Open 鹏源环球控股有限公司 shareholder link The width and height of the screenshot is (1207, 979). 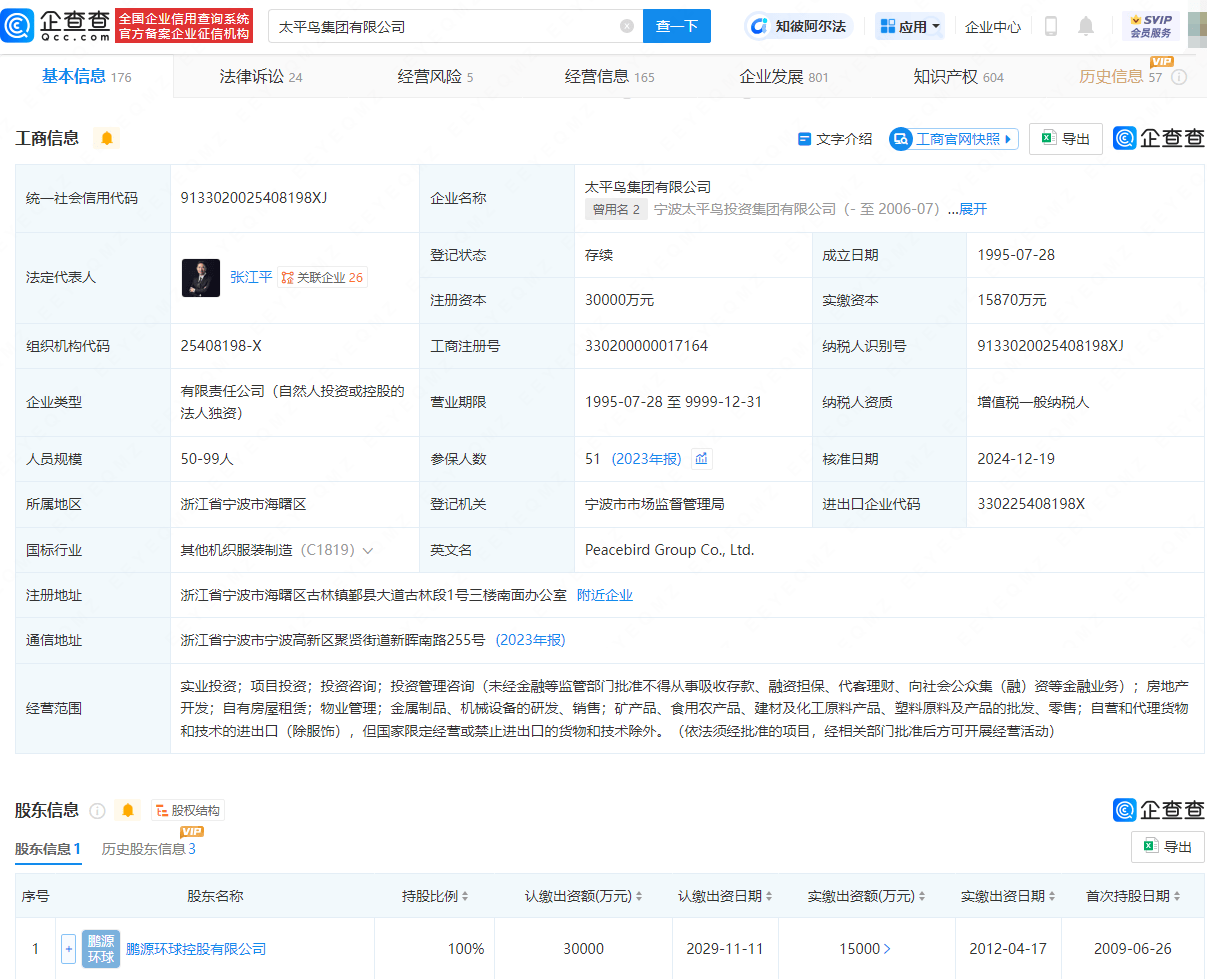pos(196,949)
